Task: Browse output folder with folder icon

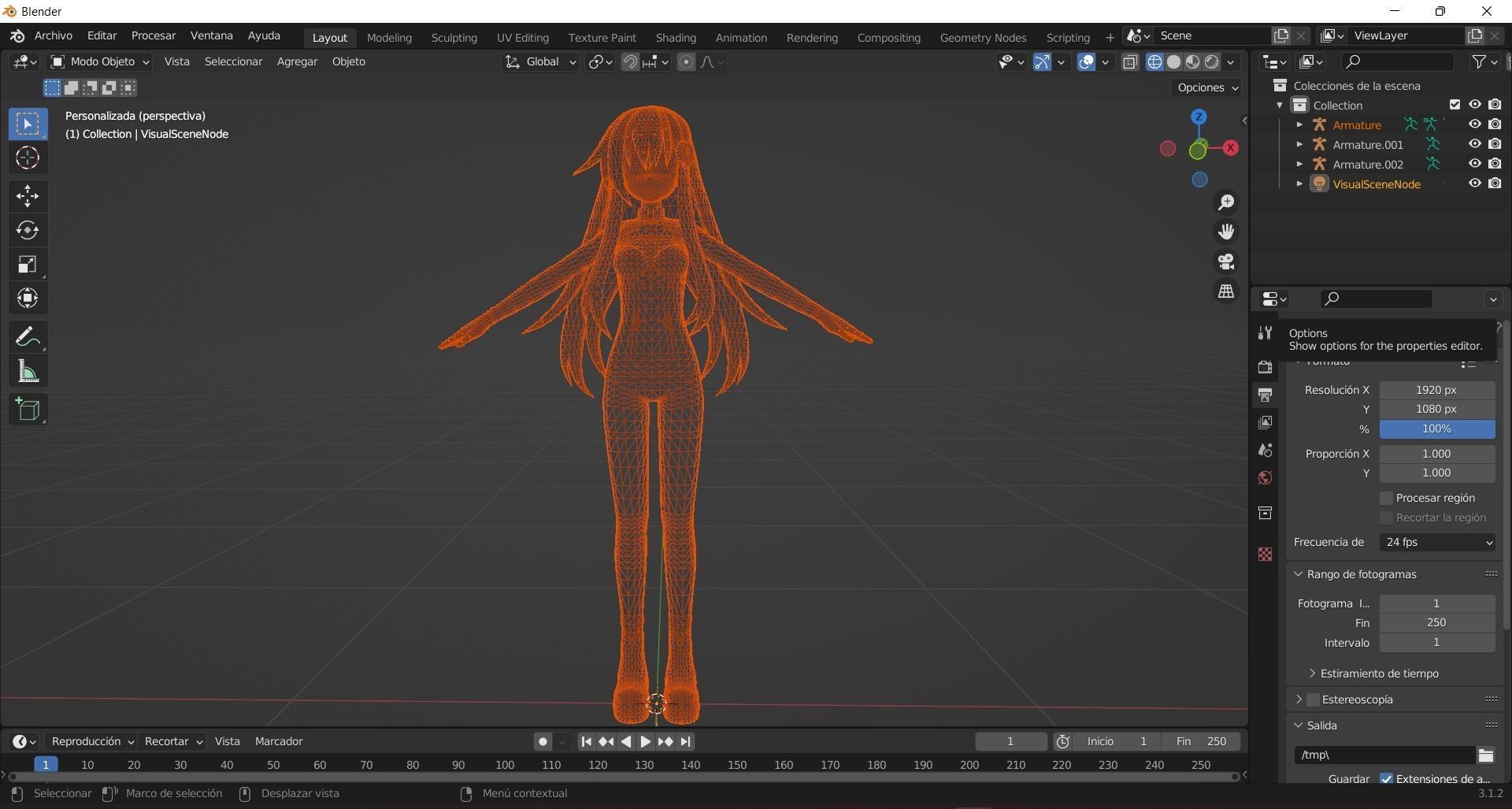Action: pyautogui.click(x=1485, y=755)
